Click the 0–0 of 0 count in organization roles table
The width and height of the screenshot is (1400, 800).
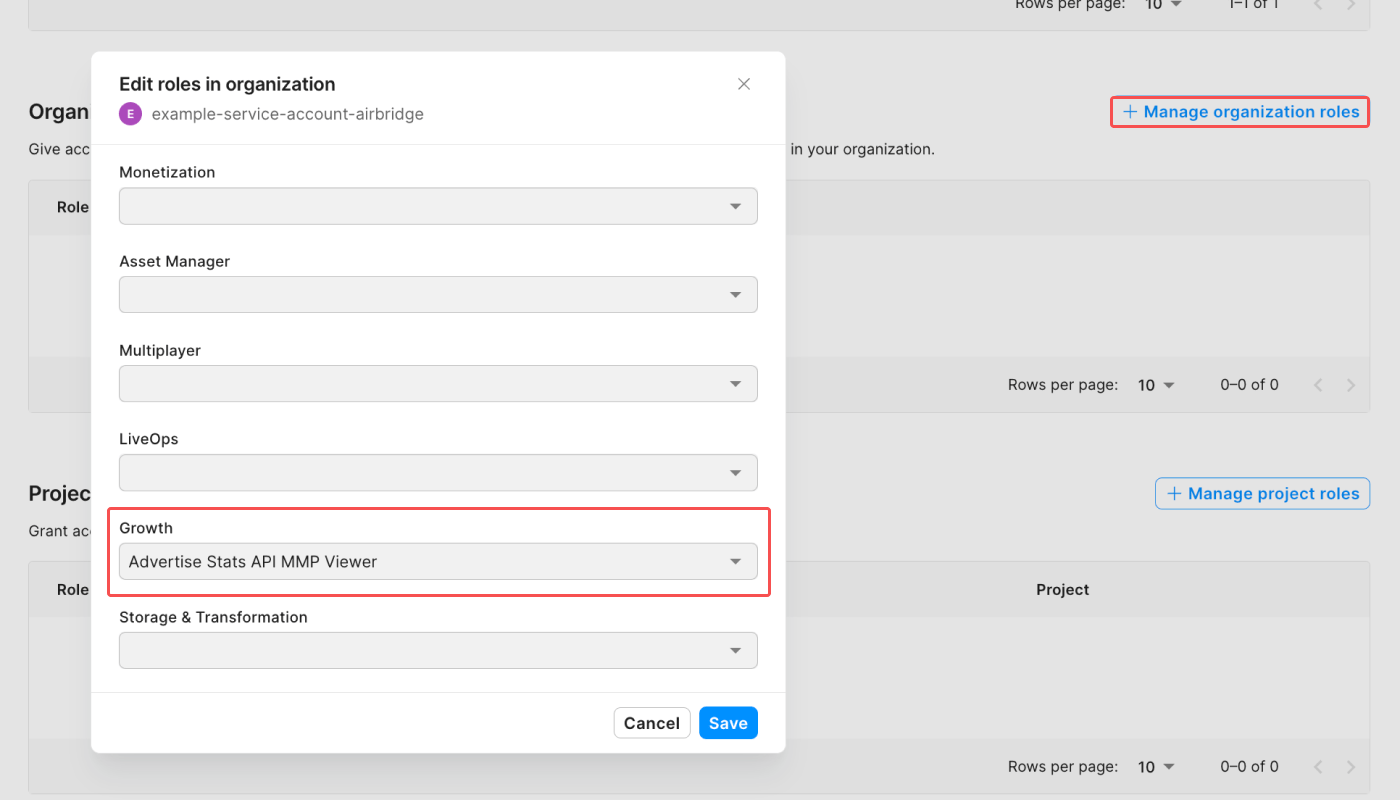tap(1249, 385)
